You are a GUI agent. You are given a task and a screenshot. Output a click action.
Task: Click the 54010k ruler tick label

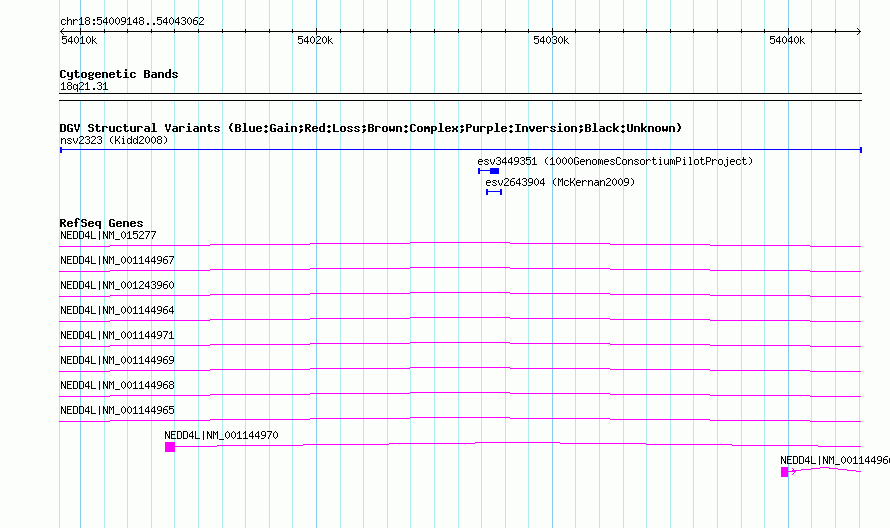click(79, 40)
